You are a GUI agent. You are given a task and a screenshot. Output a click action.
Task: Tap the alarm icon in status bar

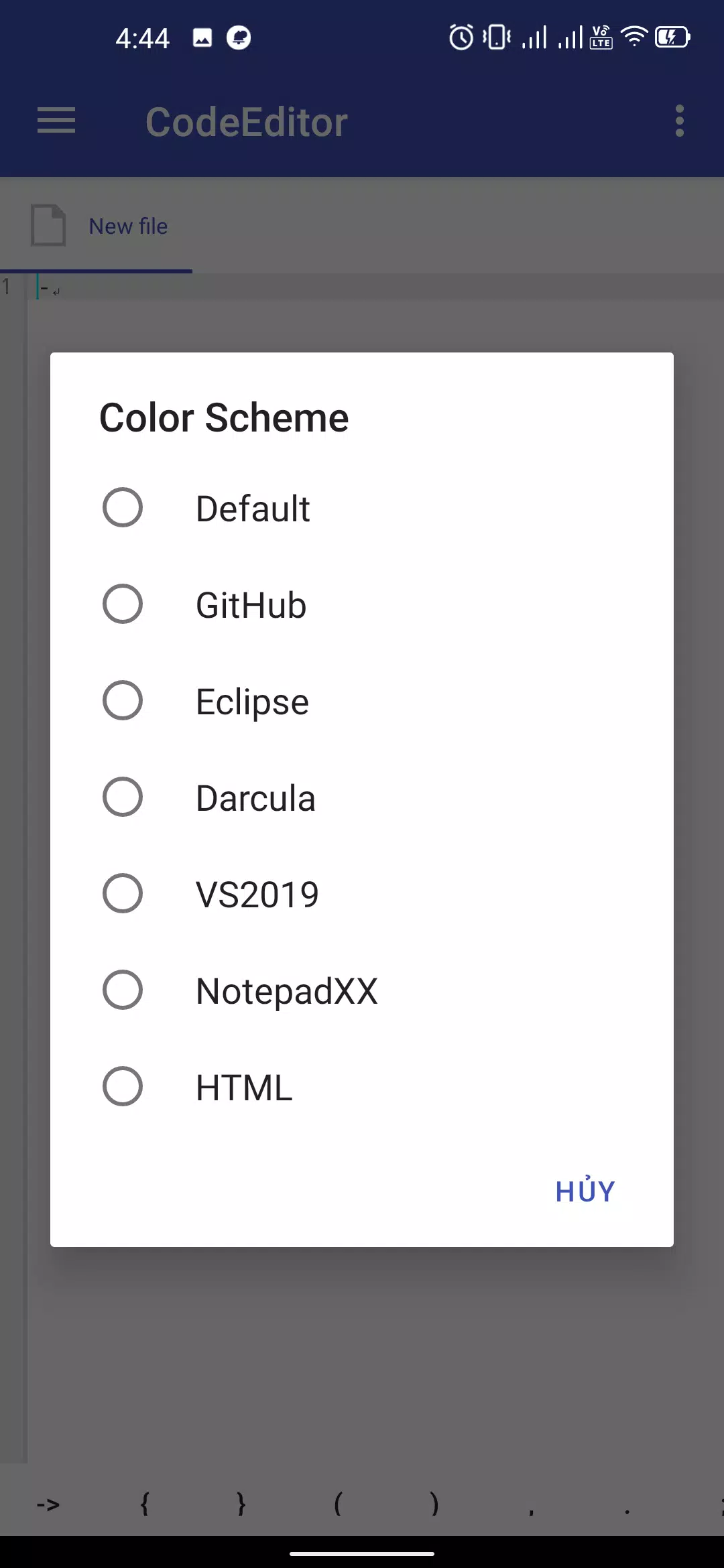click(x=461, y=38)
